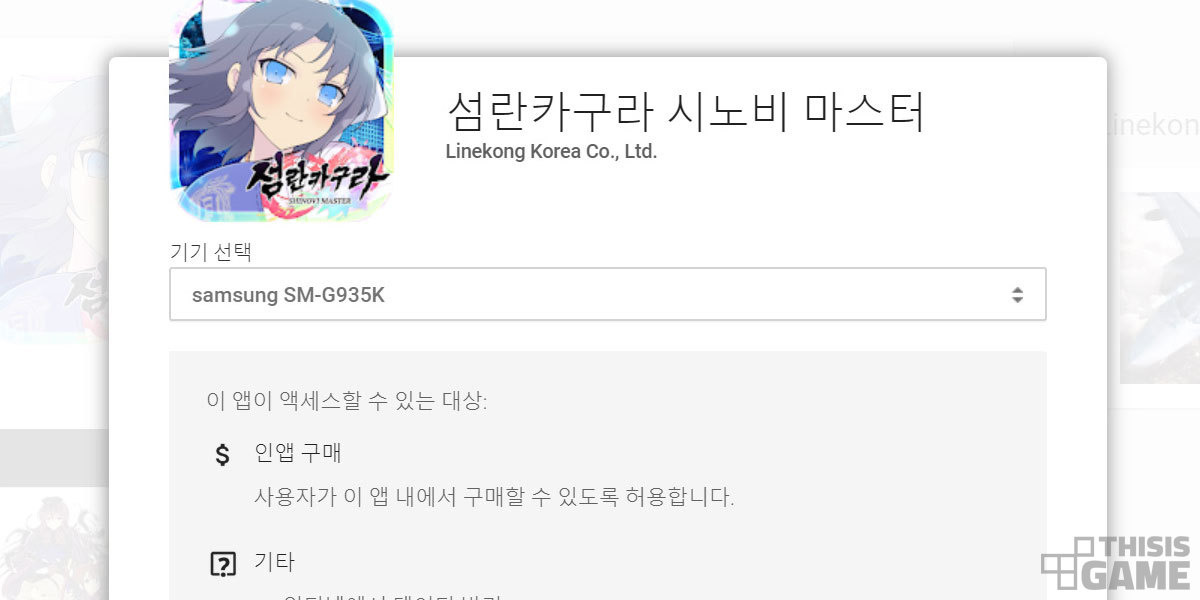Open Linekong Korea Co., Ltd. developer link

(551, 153)
